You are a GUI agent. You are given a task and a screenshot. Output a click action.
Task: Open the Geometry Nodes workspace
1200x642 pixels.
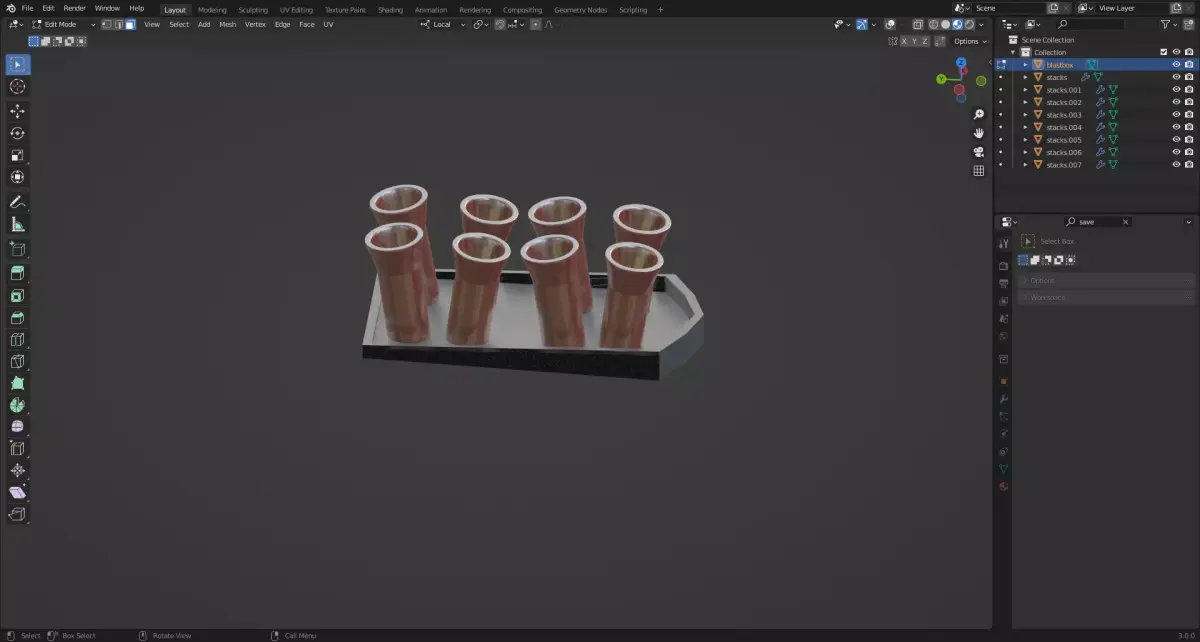click(x=580, y=9)
